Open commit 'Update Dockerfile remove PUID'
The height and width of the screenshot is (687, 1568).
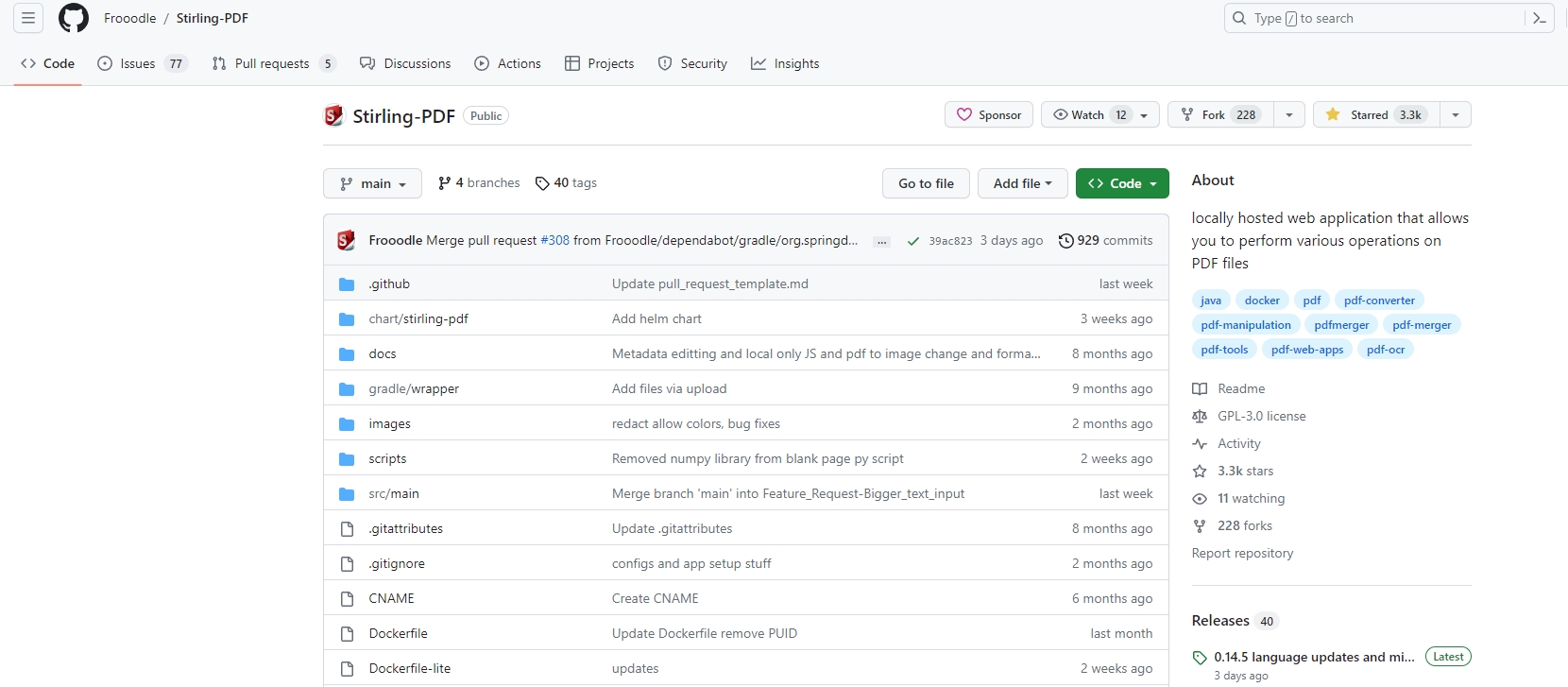tap(705, 634)
